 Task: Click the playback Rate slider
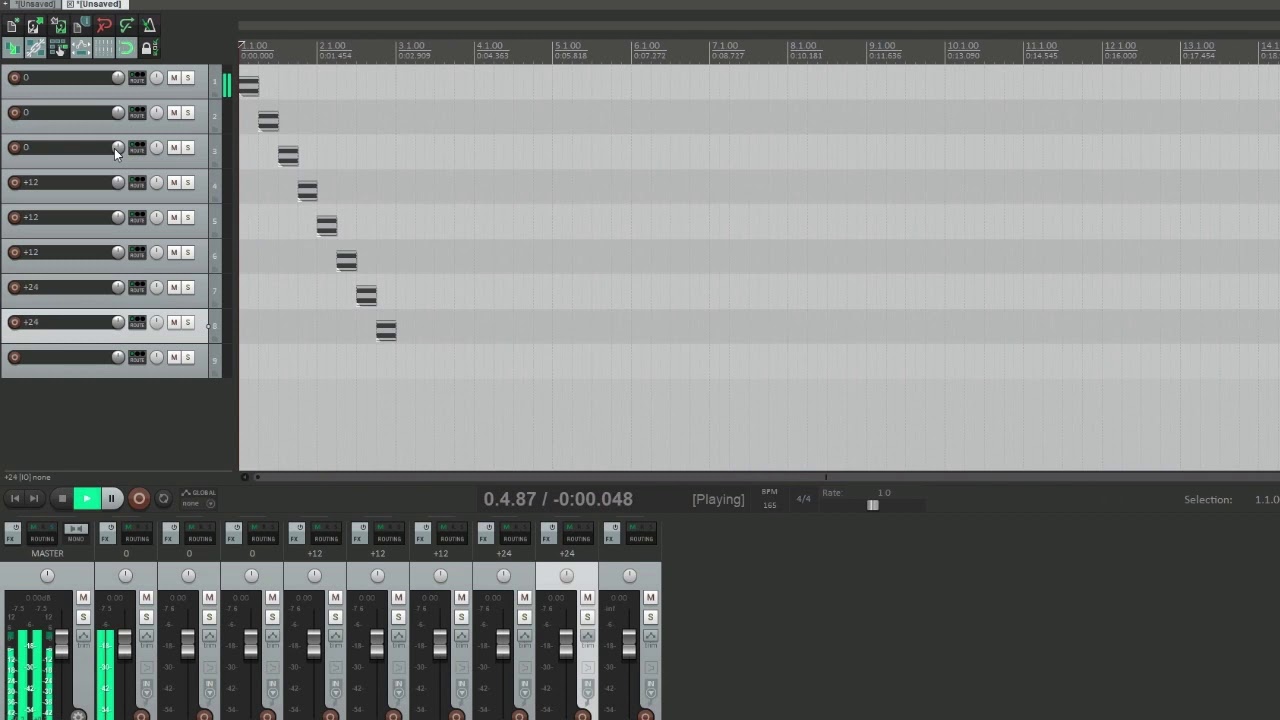pyautogui.click(x=872, y=505)
